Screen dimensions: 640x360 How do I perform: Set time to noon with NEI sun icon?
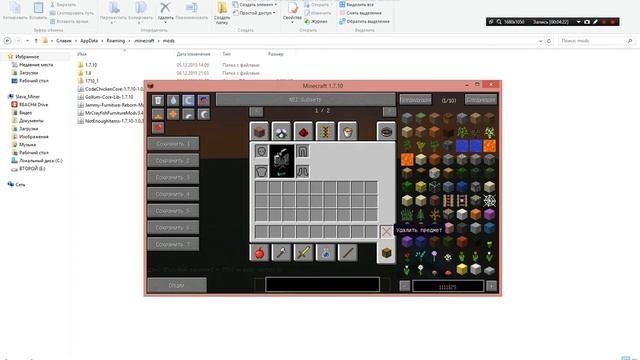(x=173, y=114)
